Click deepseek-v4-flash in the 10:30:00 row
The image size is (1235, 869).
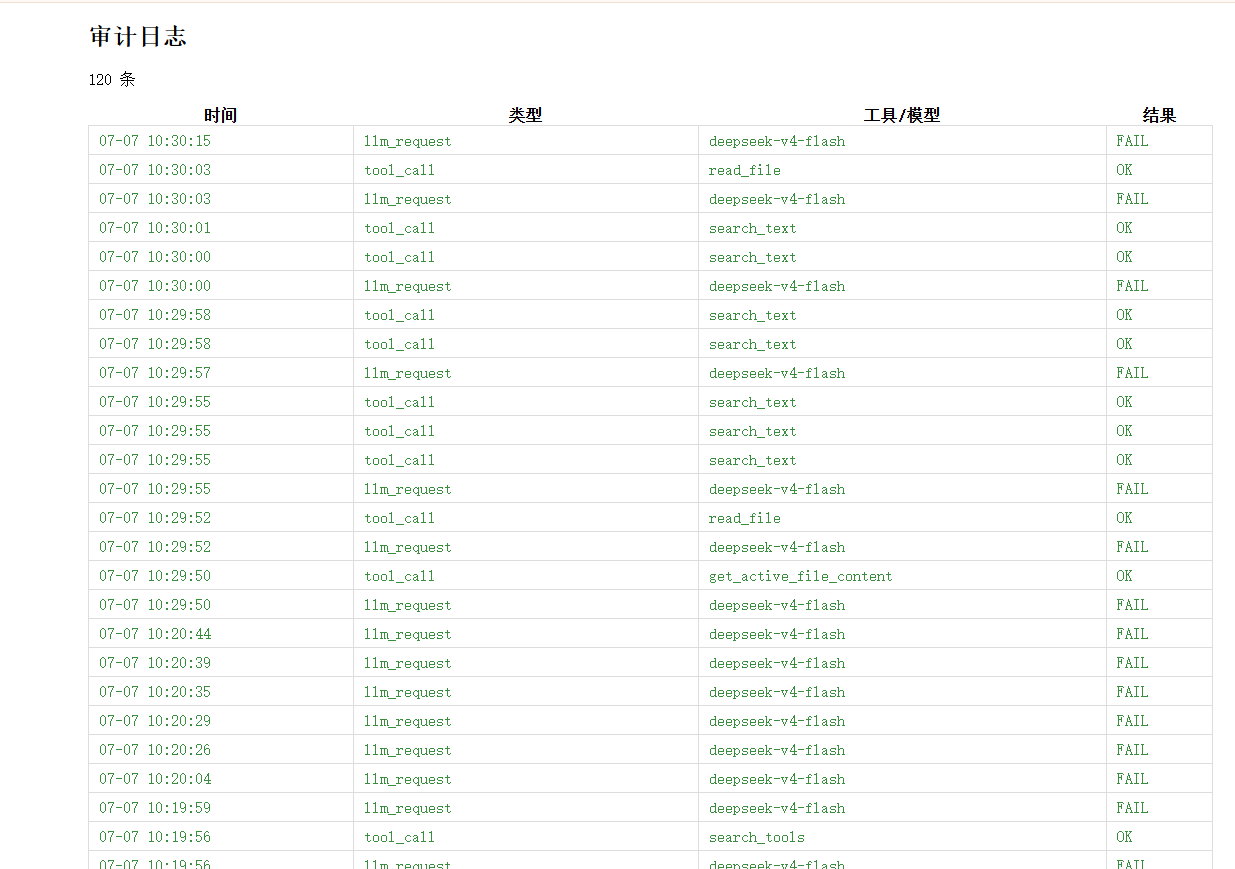click(x=777, y=286)
